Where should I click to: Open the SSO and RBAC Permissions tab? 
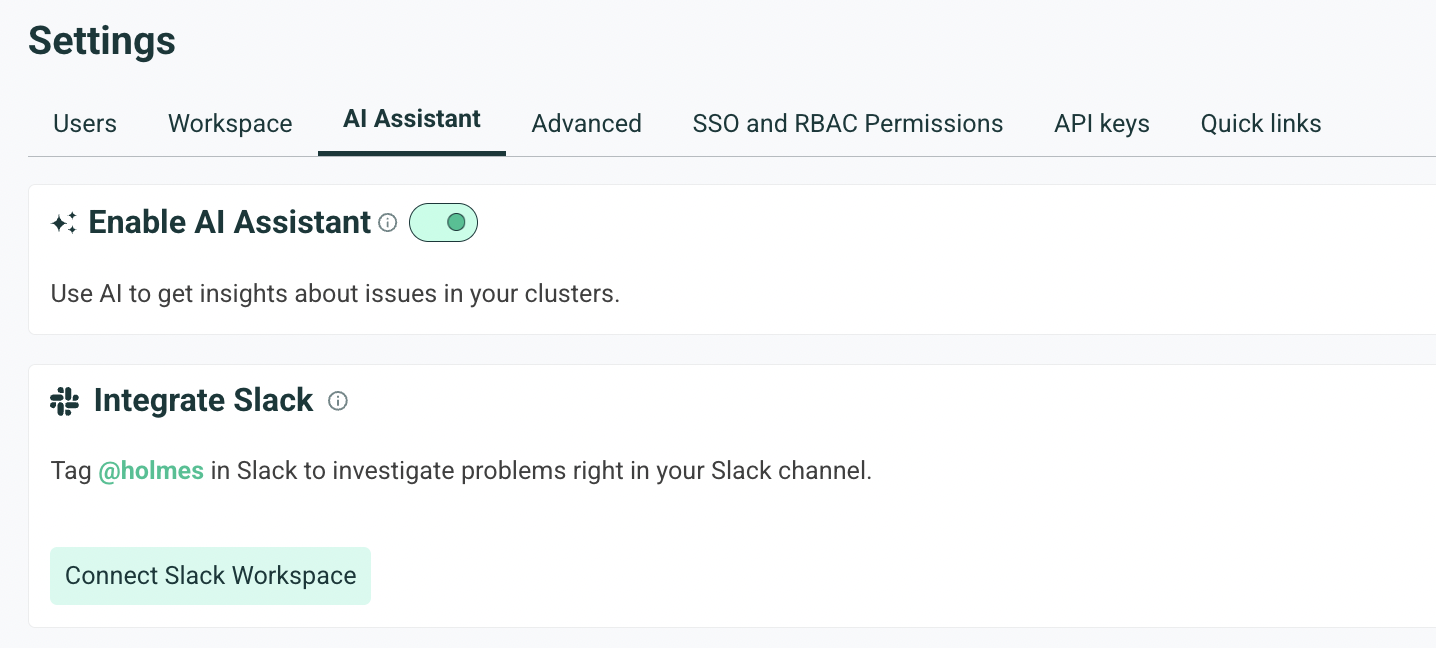coord(848,124)
